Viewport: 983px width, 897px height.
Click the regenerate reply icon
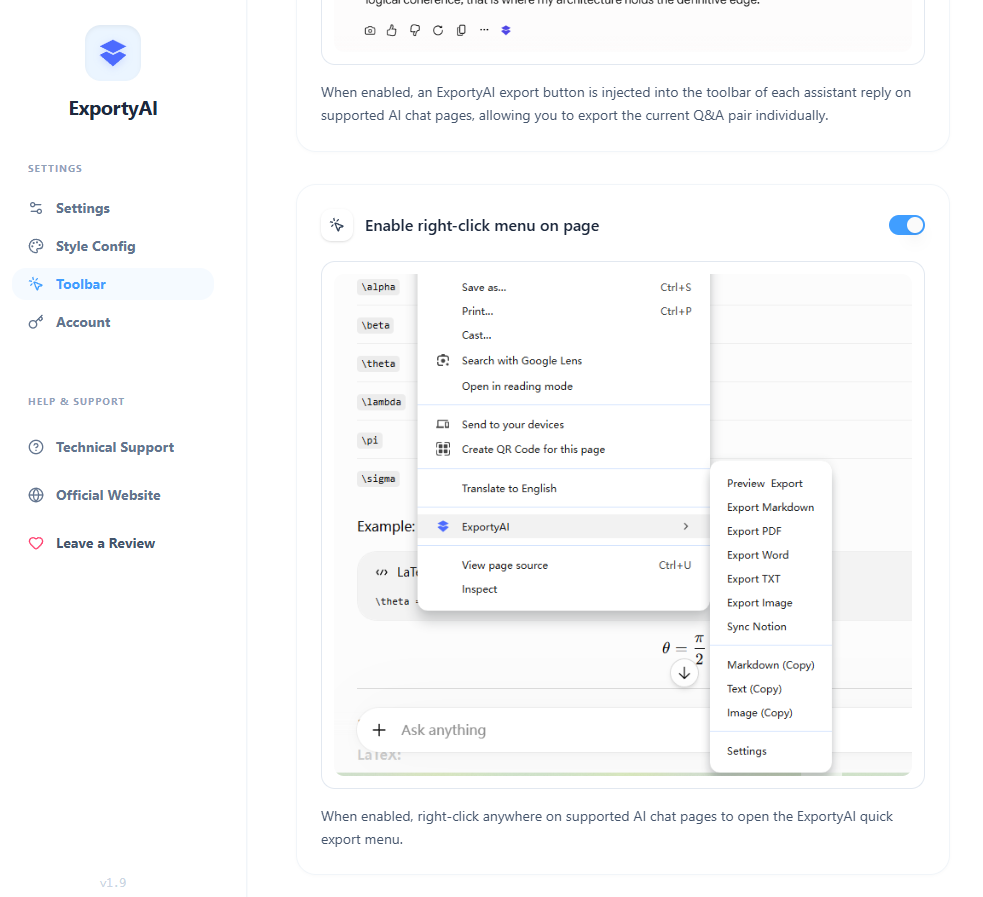coord(438,30)
